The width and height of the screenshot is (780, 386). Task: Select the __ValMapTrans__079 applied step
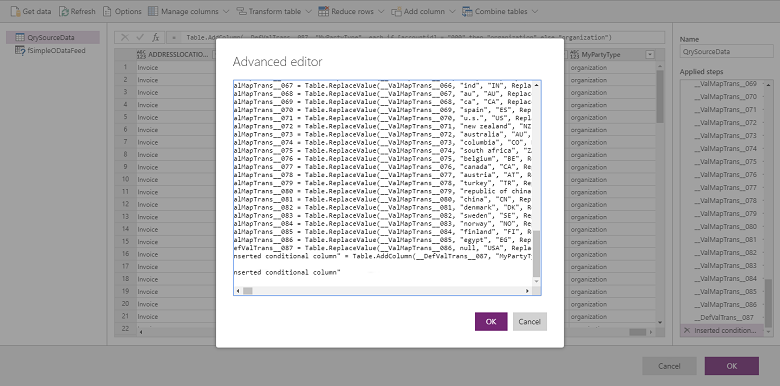click(x=725, y=213)
